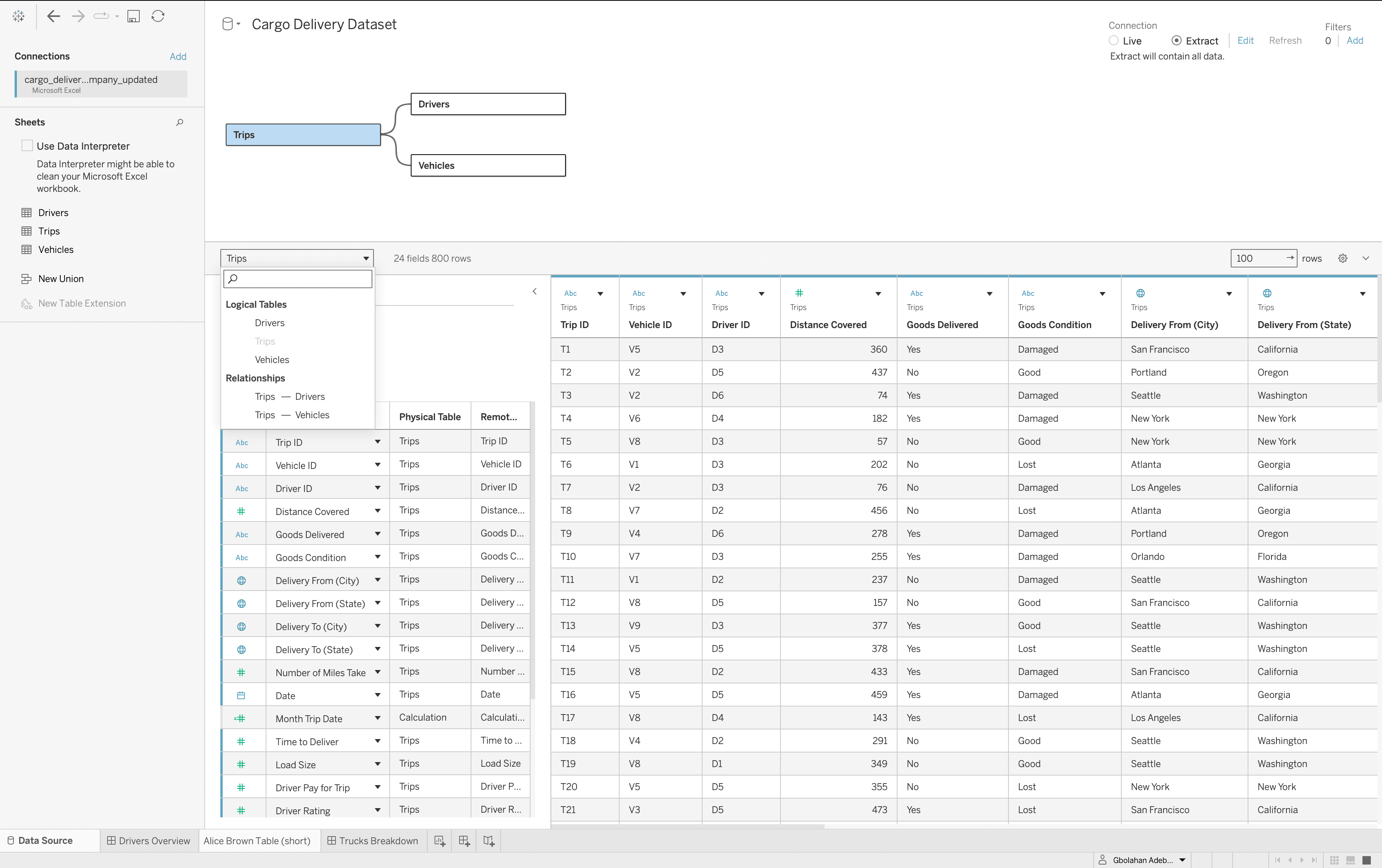Click the refresh data source icon

point(158,16)
